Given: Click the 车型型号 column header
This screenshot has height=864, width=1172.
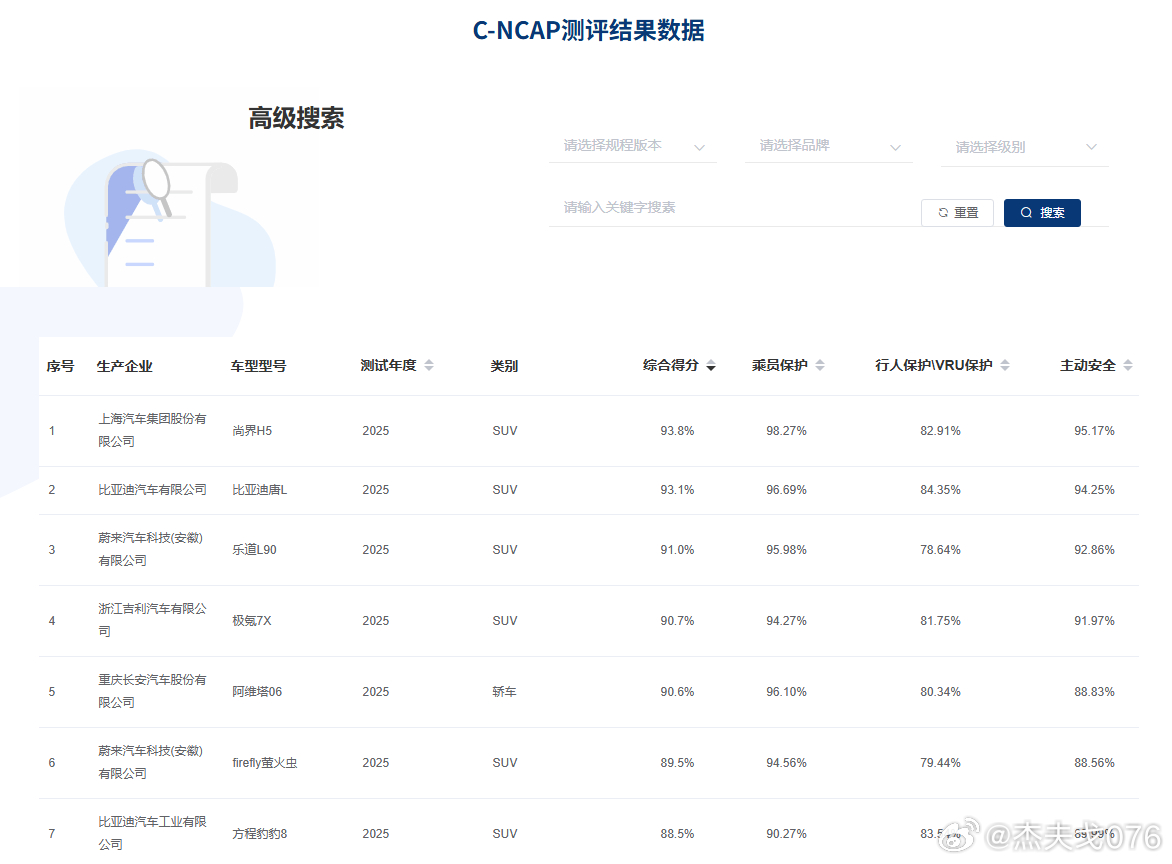Looking at the screenshot, I should pyautogui.click(x=259, y=366).
